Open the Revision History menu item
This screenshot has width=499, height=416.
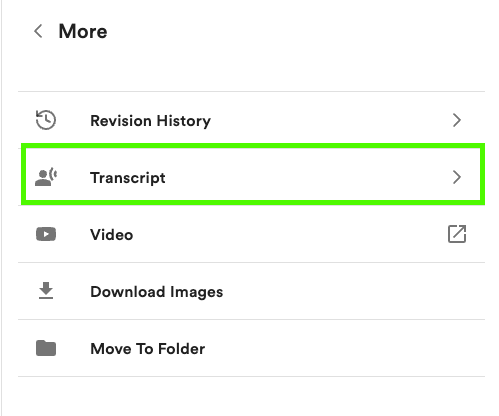[150, 121]
